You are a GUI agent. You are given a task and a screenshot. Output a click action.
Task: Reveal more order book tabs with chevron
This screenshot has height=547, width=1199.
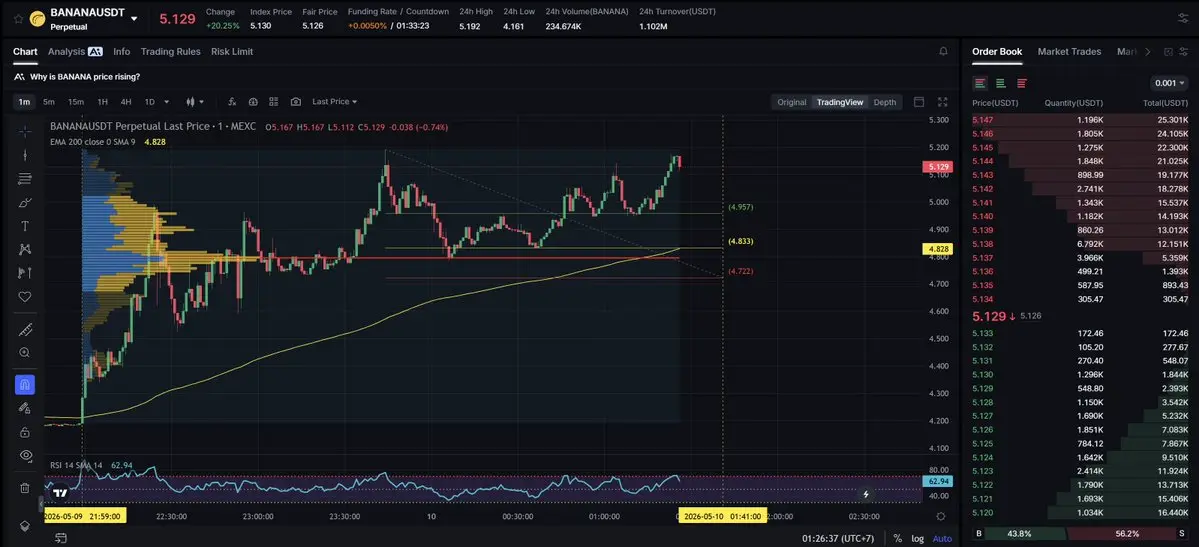pyautogui.click(x=1147, y=51)
